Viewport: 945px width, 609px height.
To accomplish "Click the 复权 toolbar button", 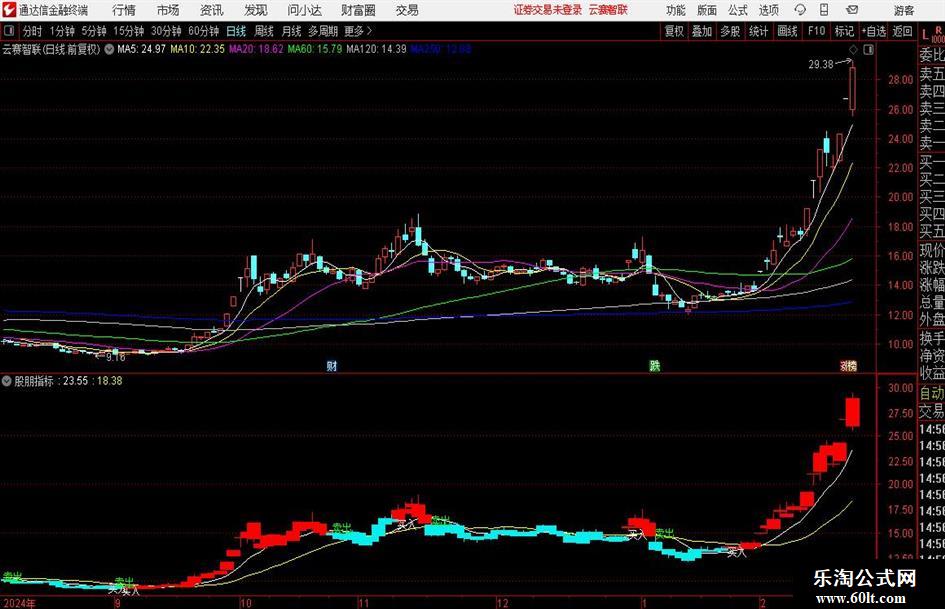I will (x=674, y=31).
